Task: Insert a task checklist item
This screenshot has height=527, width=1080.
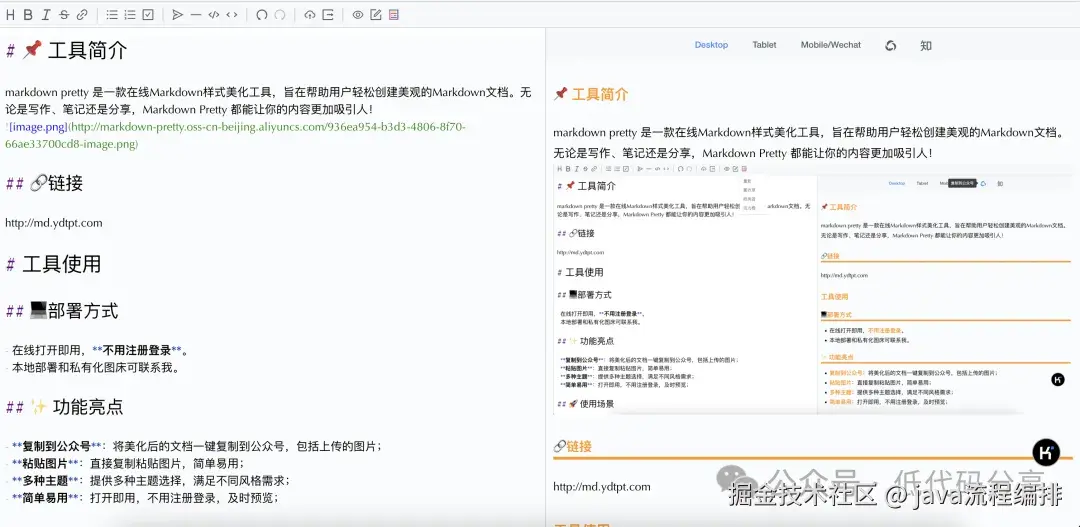Action: pos(148,14)
